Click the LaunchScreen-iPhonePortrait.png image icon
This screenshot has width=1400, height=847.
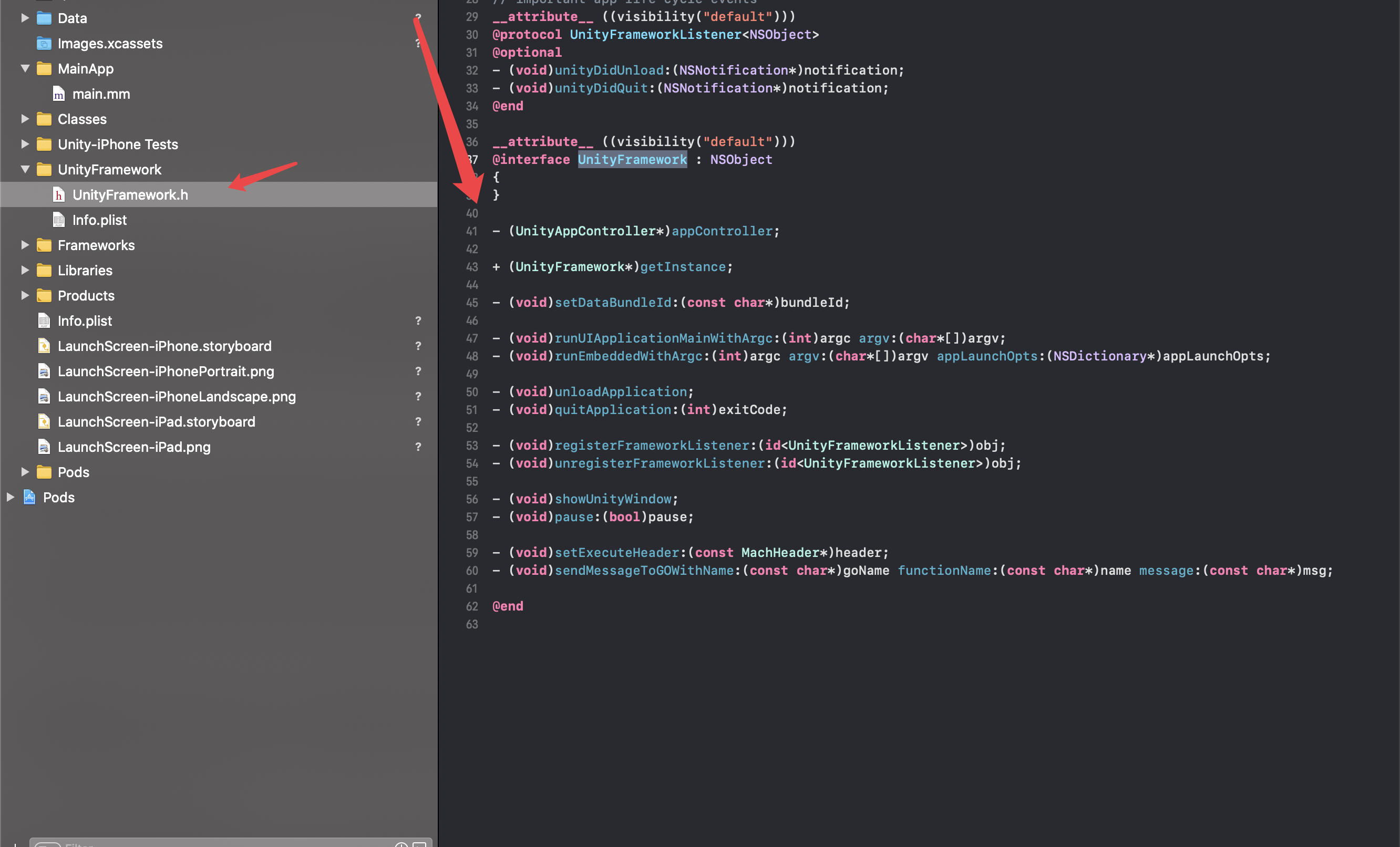[x=44, y=371]
